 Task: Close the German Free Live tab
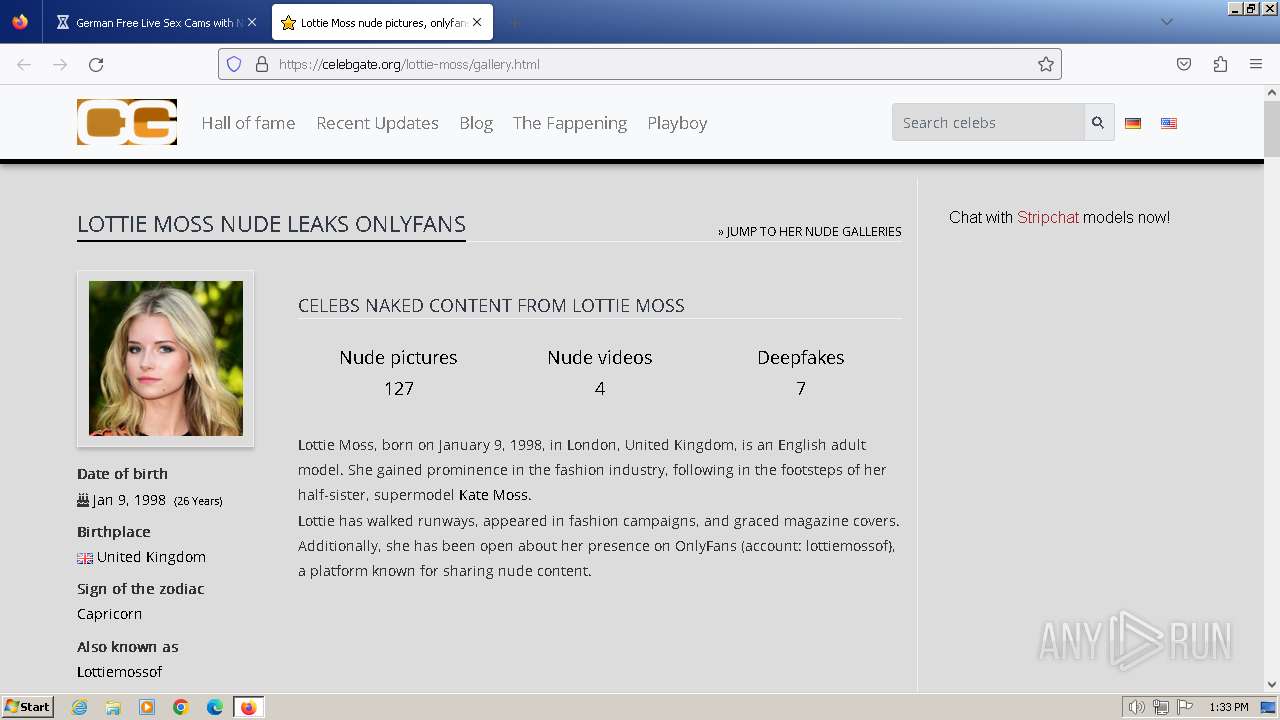[252, 22]
